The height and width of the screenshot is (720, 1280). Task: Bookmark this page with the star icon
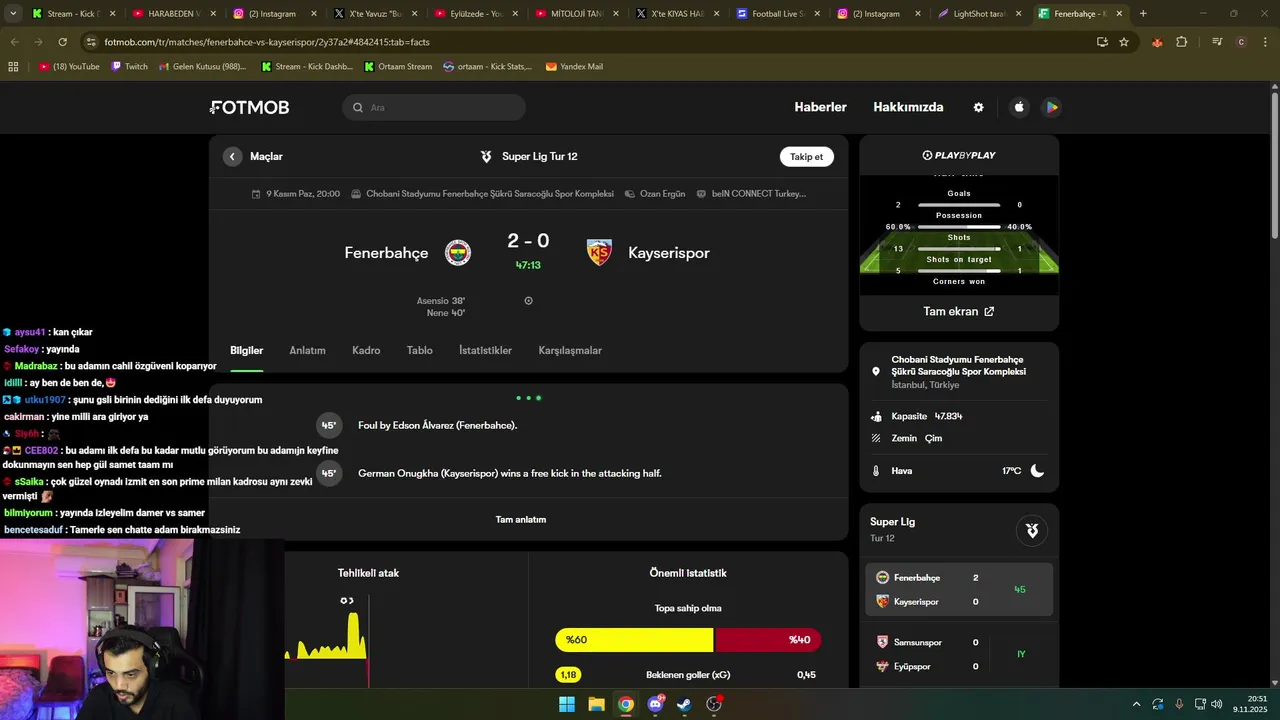[1124, 42]
